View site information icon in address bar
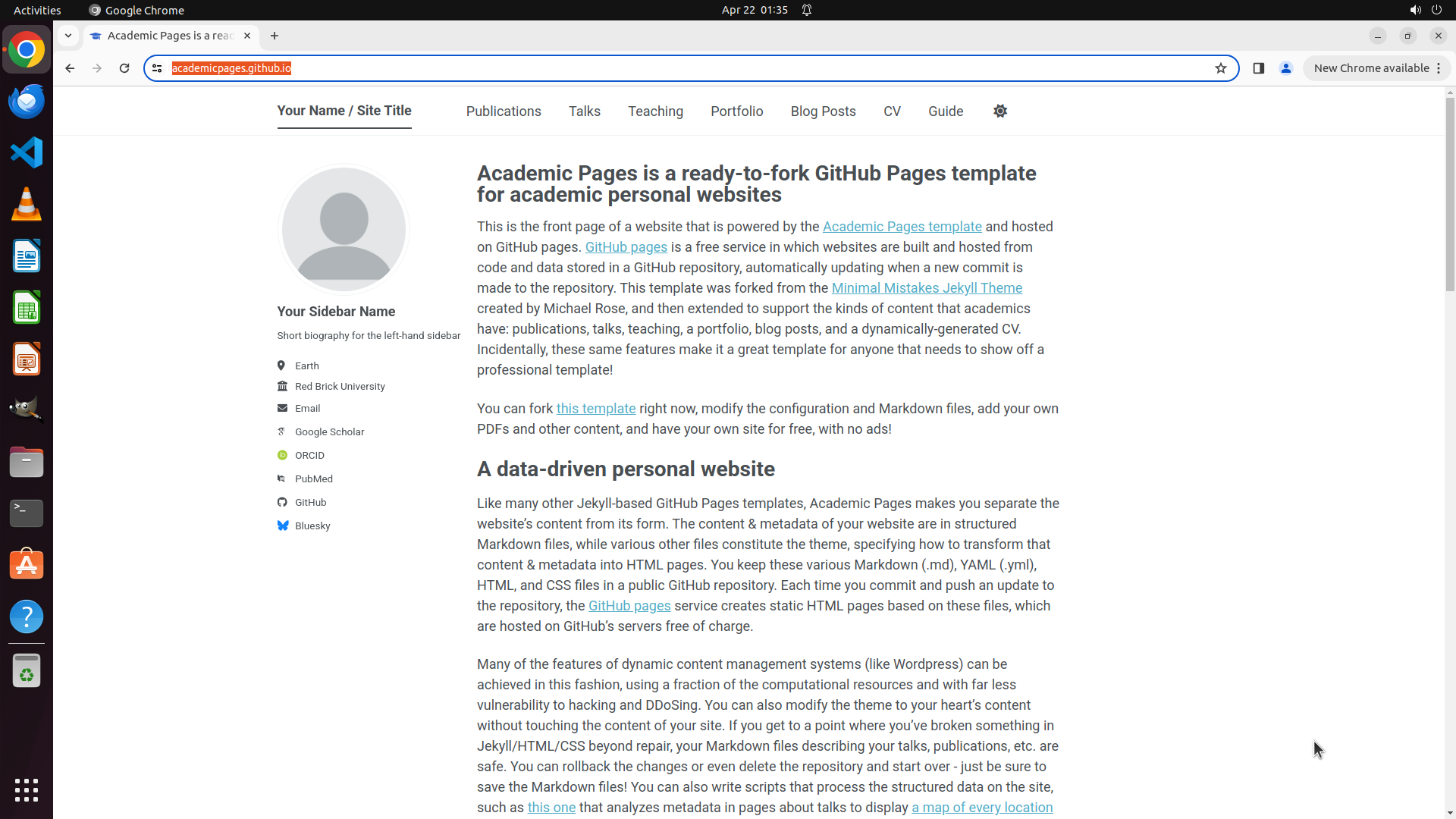The width and height of the screenshot is (1456, 819). tap(157, 68)
